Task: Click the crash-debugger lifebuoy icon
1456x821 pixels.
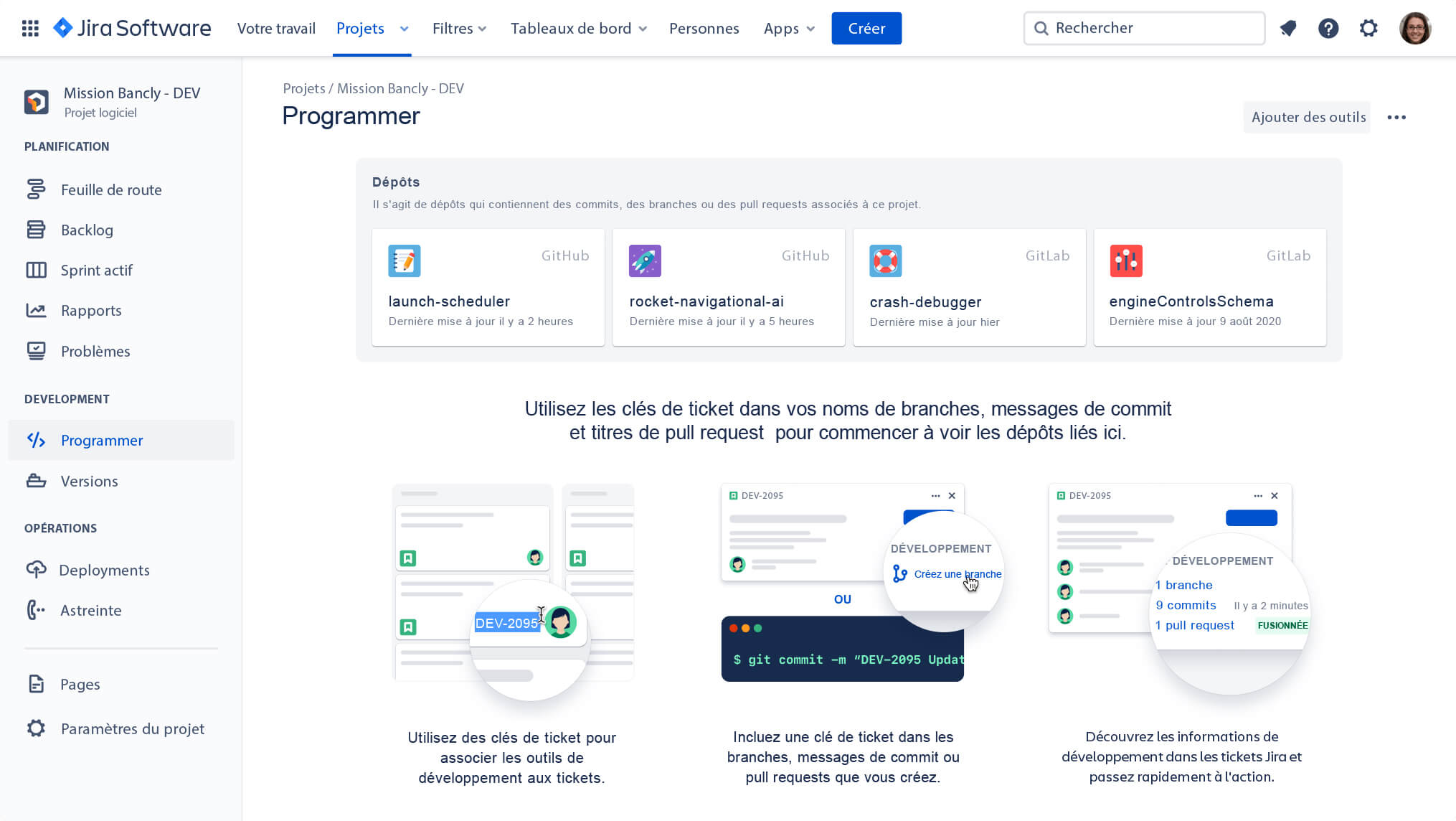Action: click(x=885, y=261)
